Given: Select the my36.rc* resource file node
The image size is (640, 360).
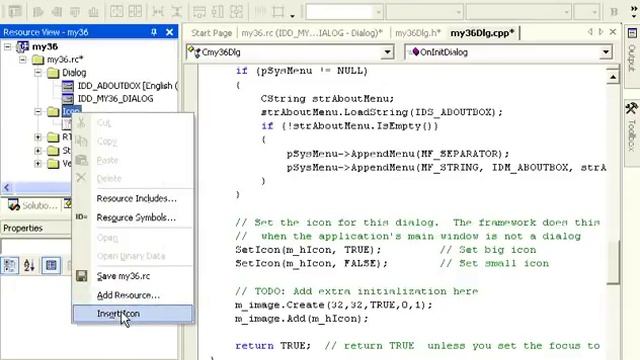Looking at the screenshot, I should click(65, 60).
